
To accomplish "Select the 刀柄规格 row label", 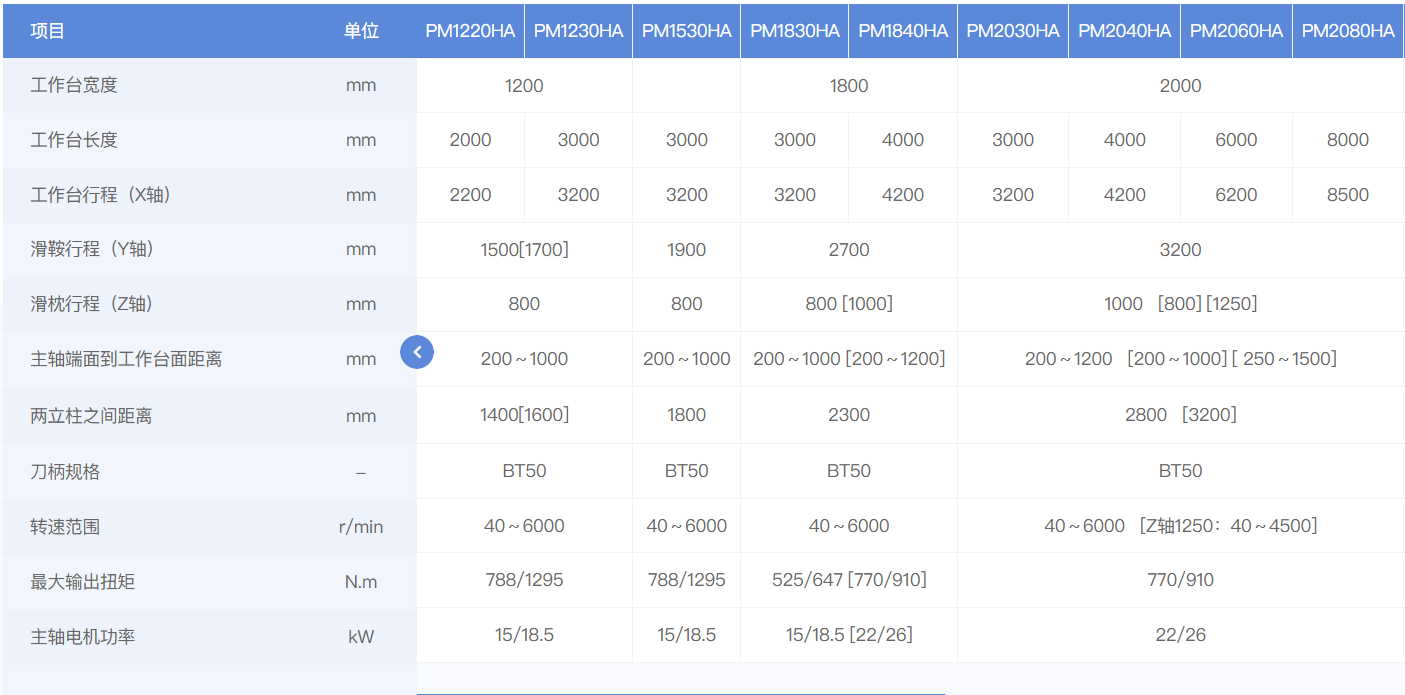I will 65,472.
